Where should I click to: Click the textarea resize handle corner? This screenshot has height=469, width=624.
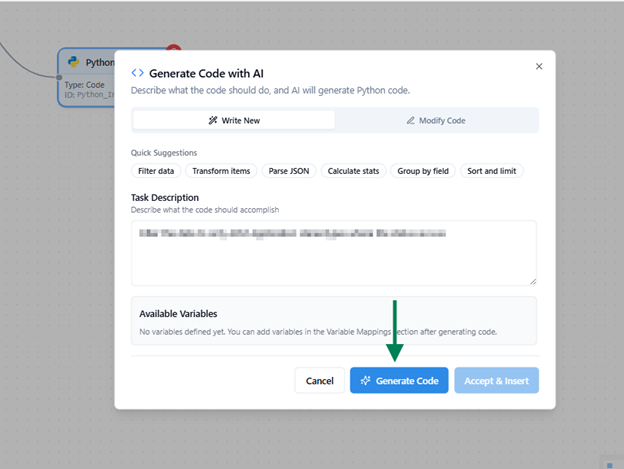click(x=533, y=282)
